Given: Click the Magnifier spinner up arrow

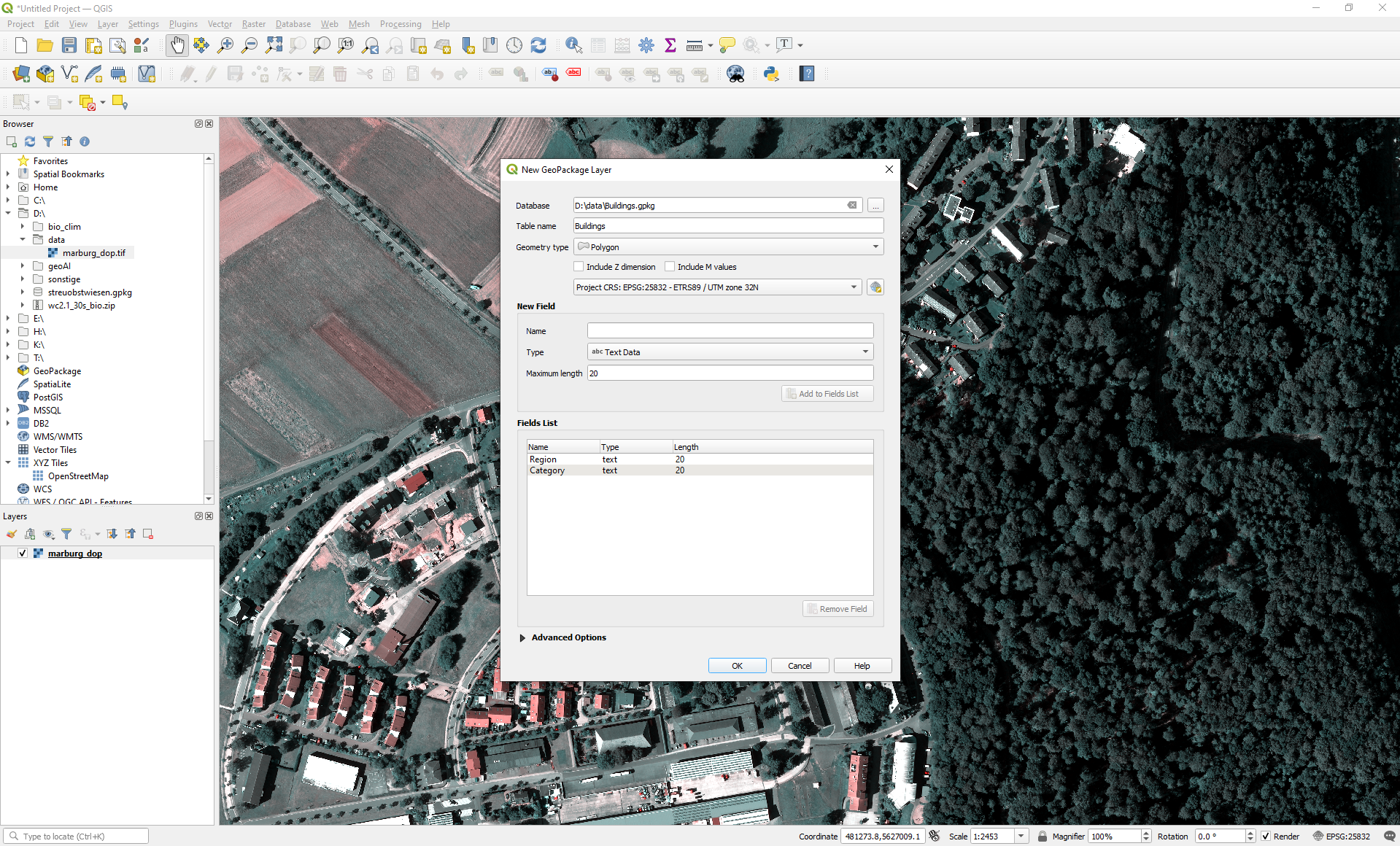Looking at the screenshot, I should tap(1146, 833).
